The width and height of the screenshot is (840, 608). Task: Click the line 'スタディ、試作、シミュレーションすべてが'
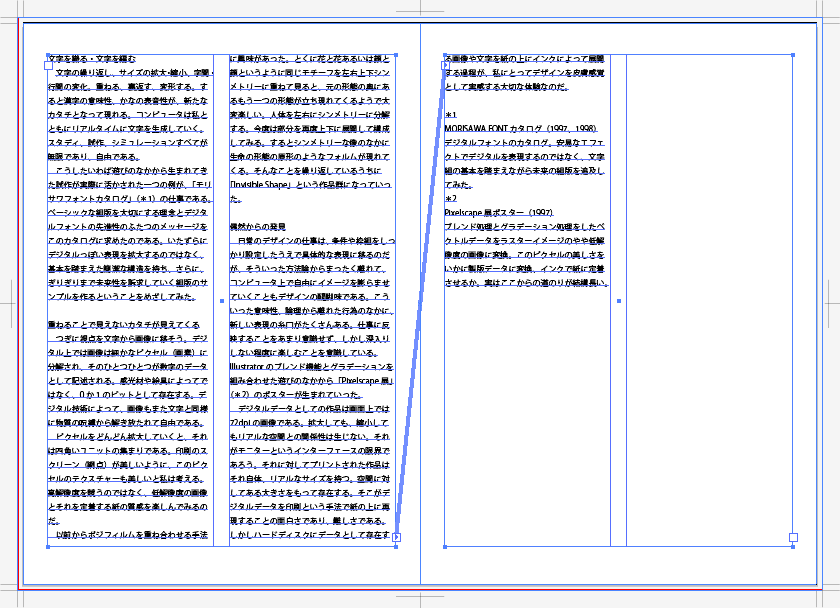click(x=128, y=142)
